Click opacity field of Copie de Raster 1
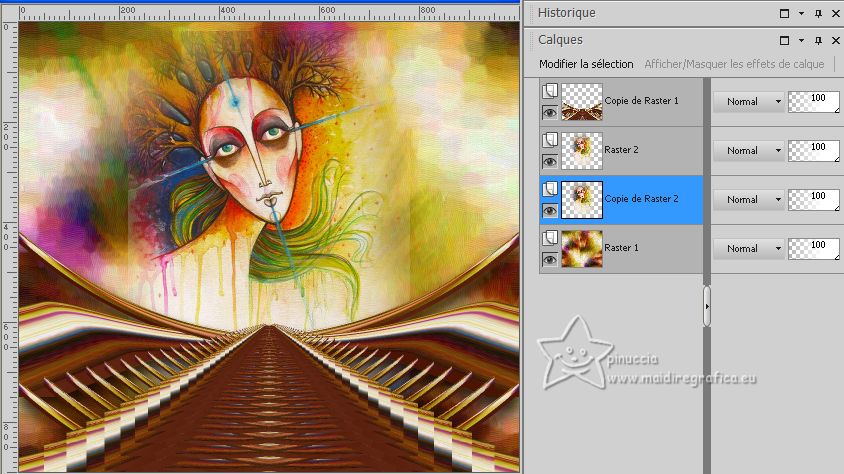 tap(813, 102)
